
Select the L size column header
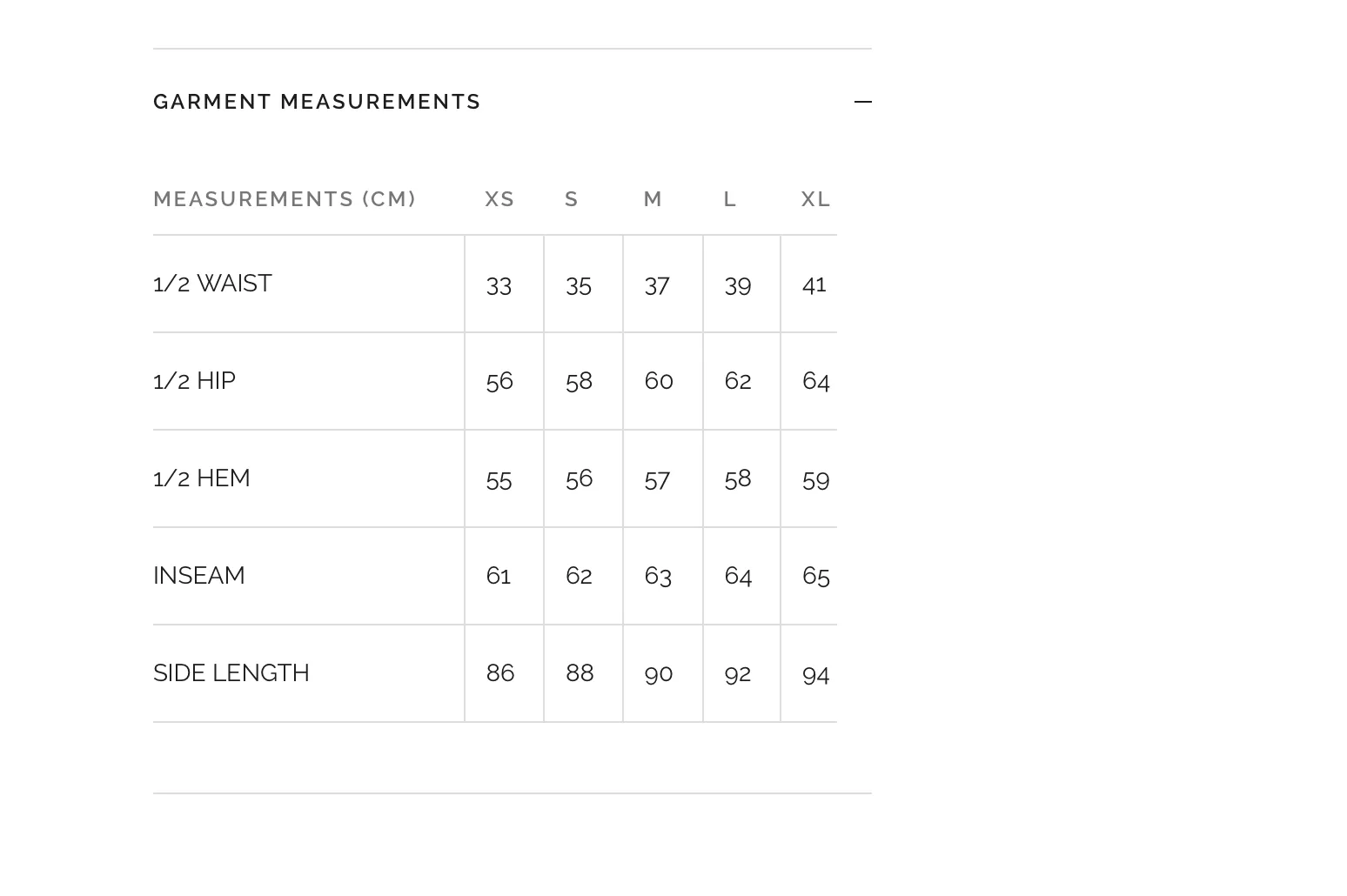pos(730,199)
